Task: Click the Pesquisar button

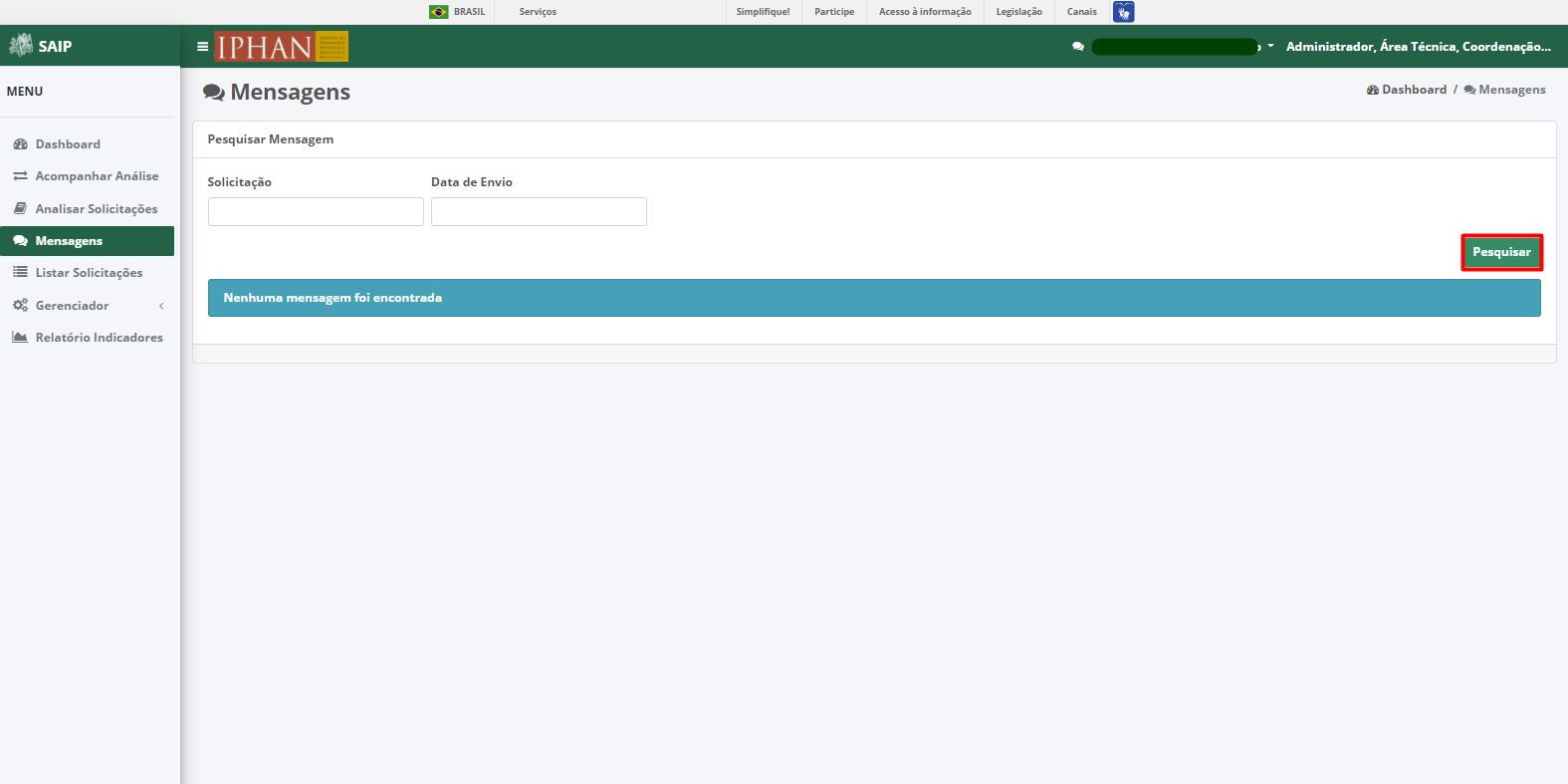Action: coord(1501,252)
